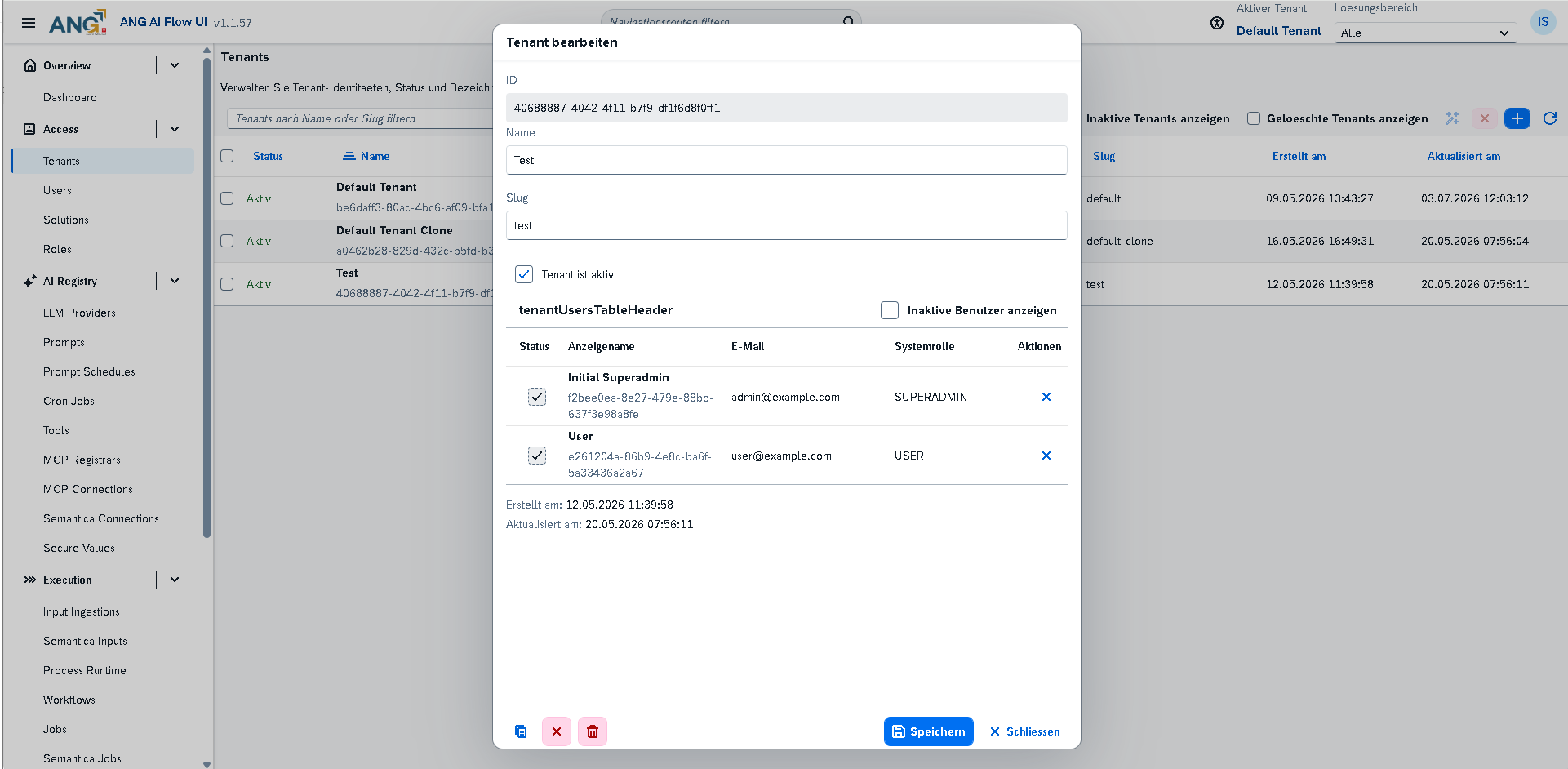Image resolution: width=1568 pixels, height=769 pixels.
Task: Open Prompt Schedules in sidebar
Action: pos(89,371)
